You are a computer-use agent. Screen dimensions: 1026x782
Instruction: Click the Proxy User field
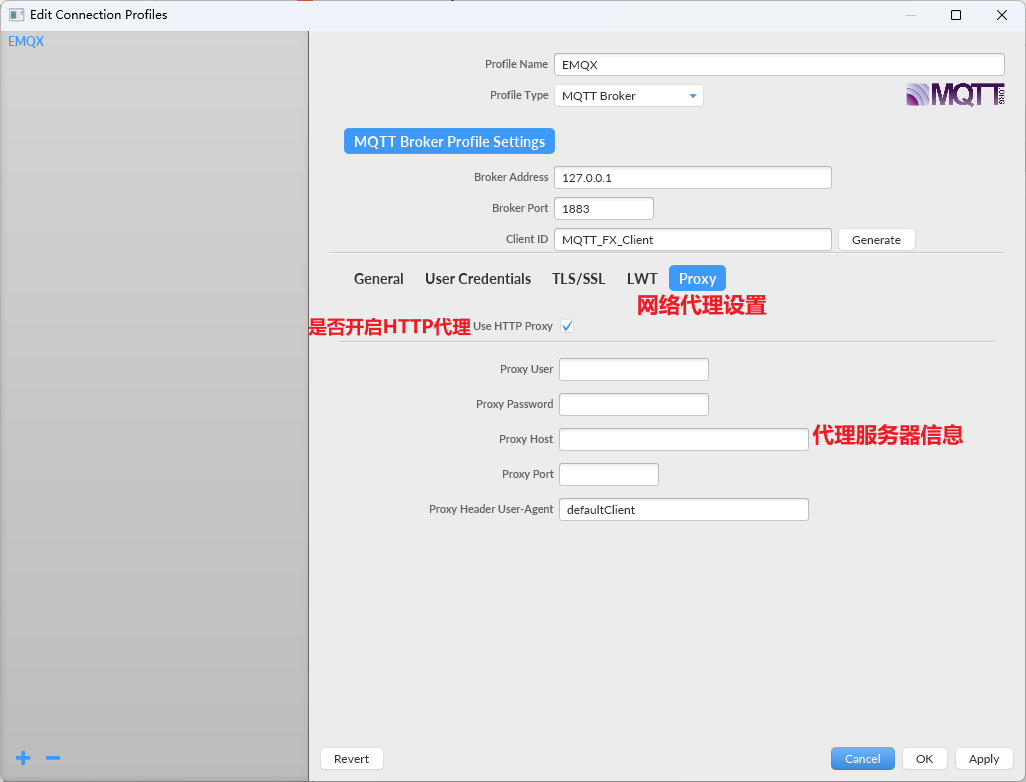[x=633, y=369]
